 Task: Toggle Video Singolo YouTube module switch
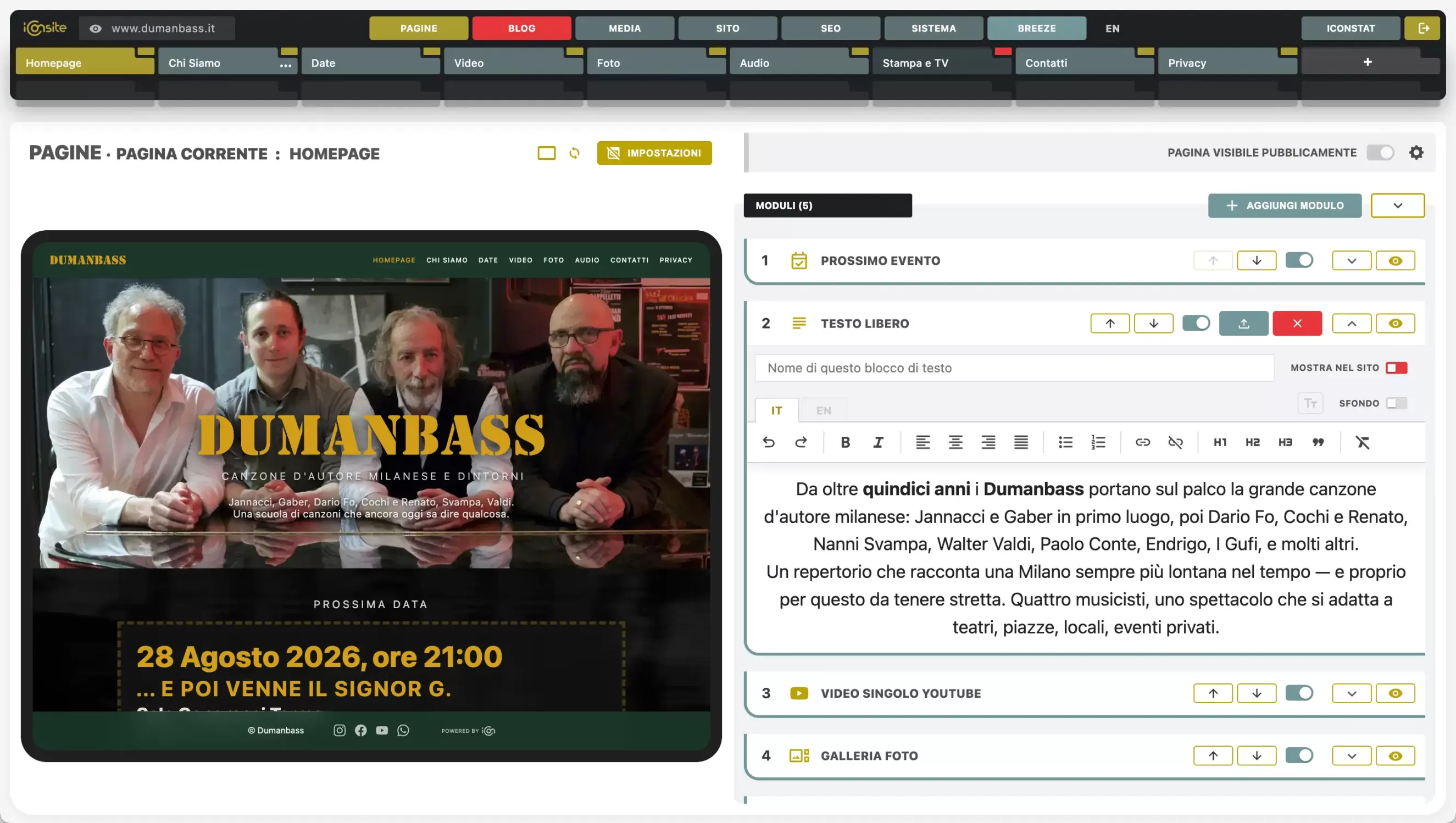pos(1299,692)
